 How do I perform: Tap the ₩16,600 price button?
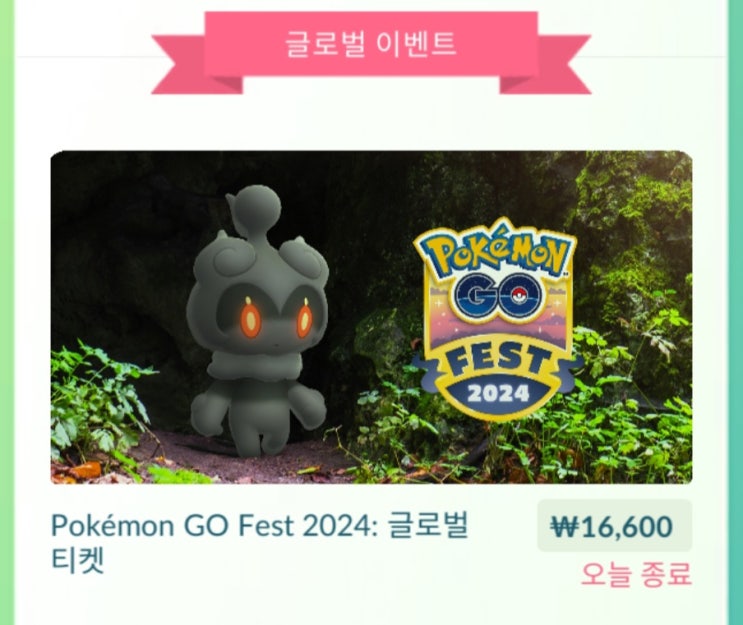click(x=615, y=526)
